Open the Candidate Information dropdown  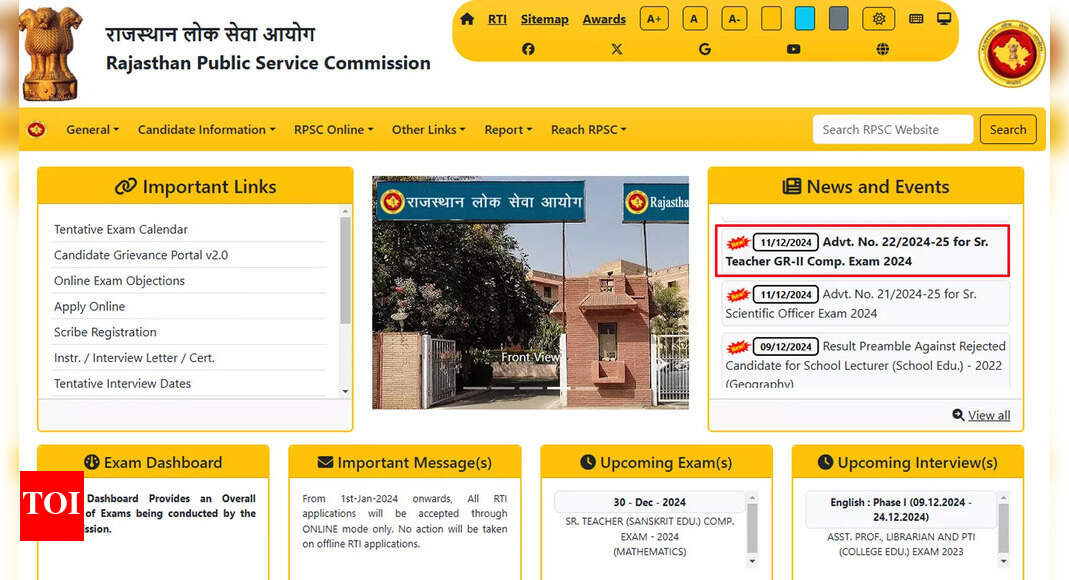point(206,129)
